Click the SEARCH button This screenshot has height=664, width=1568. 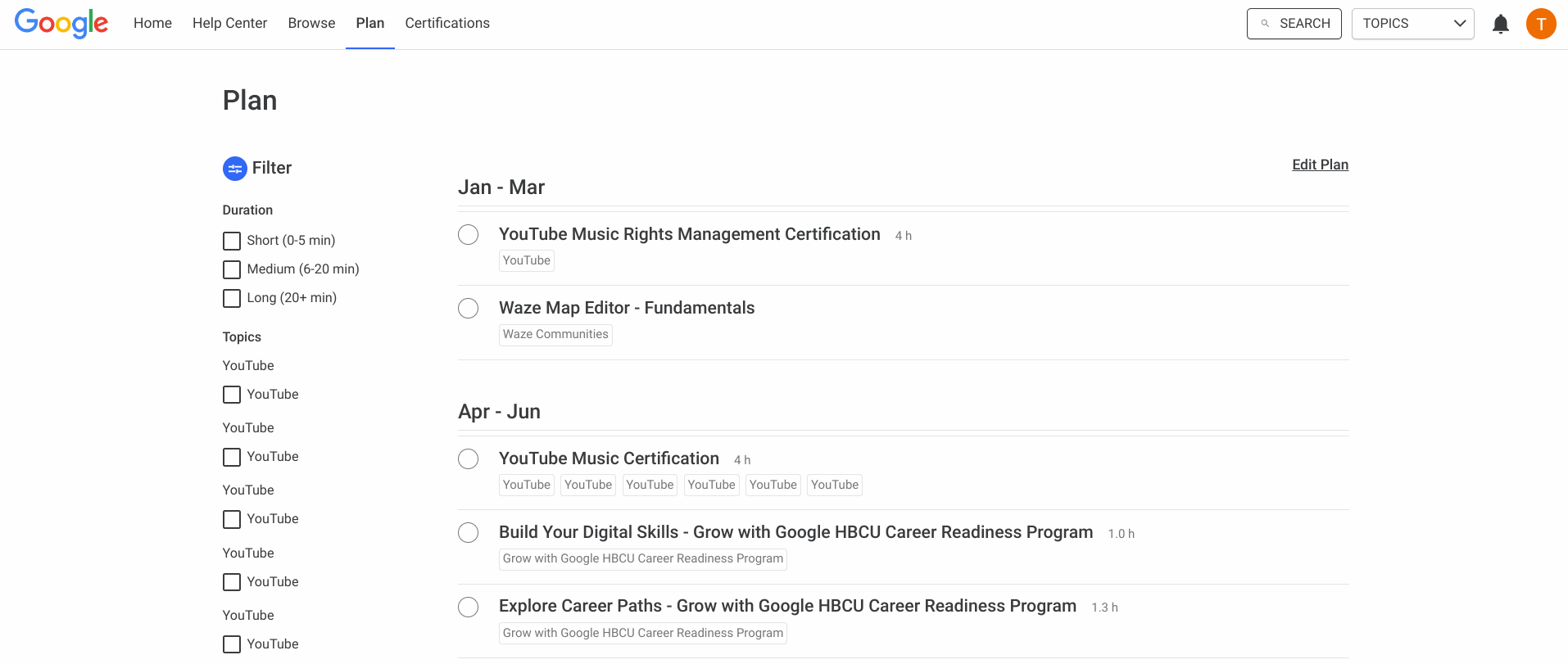[1294, 24]
